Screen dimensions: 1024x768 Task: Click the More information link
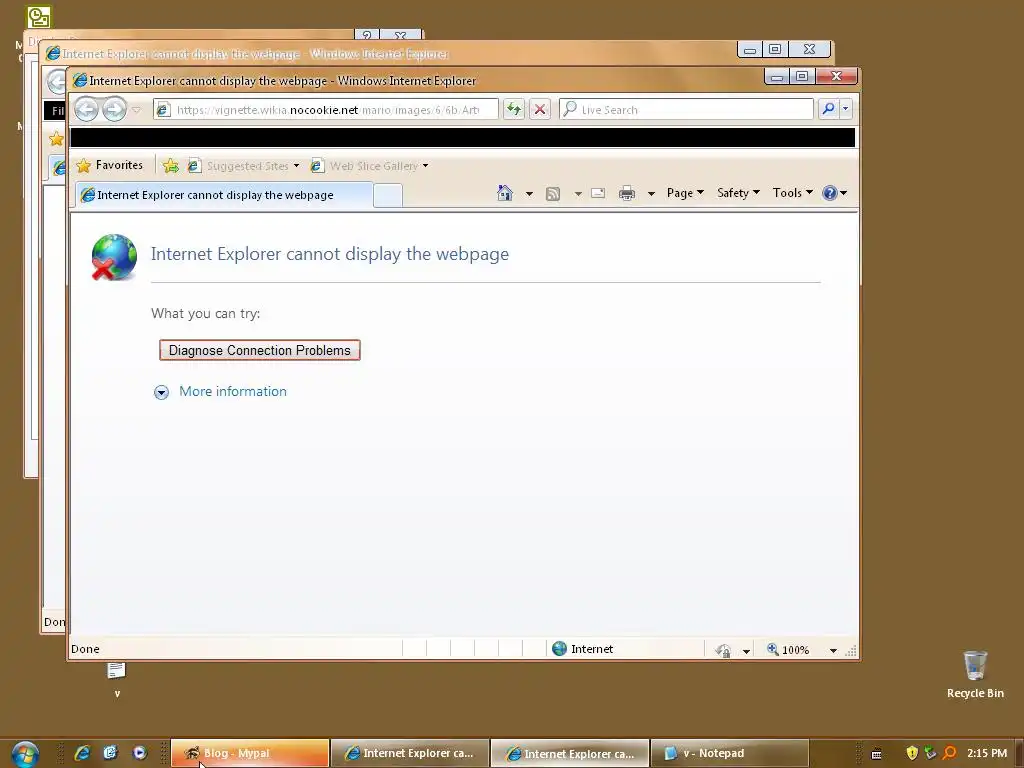coord(232,391)
